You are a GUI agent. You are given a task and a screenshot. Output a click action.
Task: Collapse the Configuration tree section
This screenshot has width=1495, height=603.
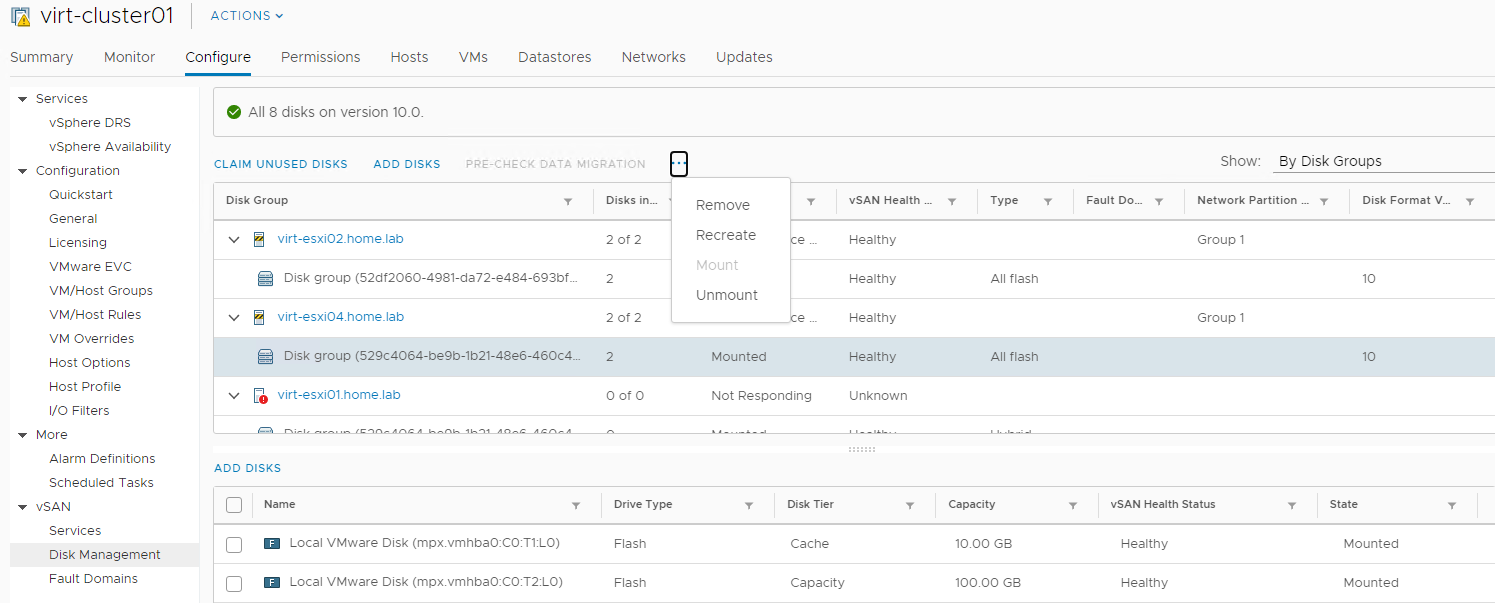[22, 171]
